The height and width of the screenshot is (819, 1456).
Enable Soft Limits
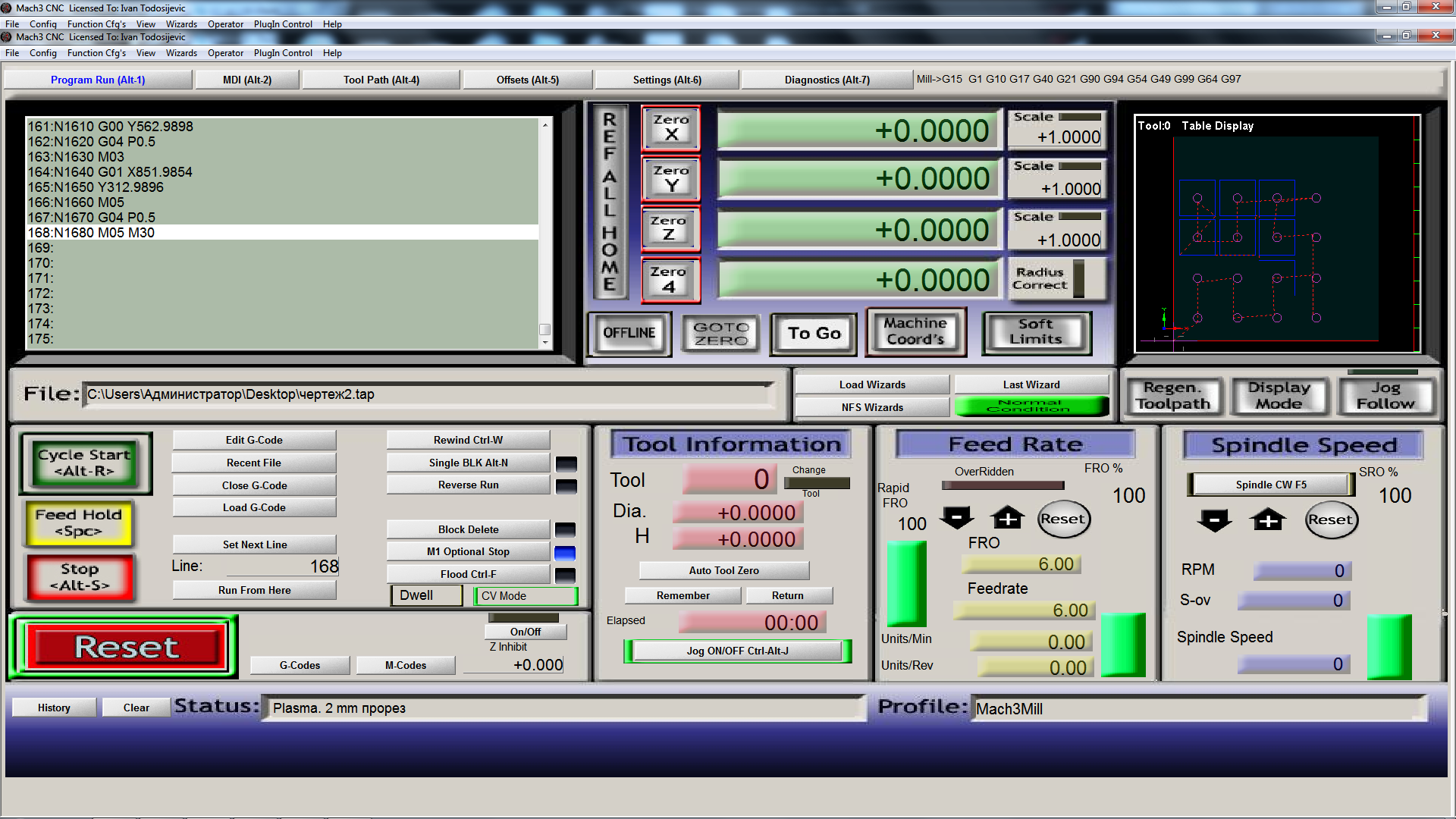pyautogui.click(x=1036, y=332)
